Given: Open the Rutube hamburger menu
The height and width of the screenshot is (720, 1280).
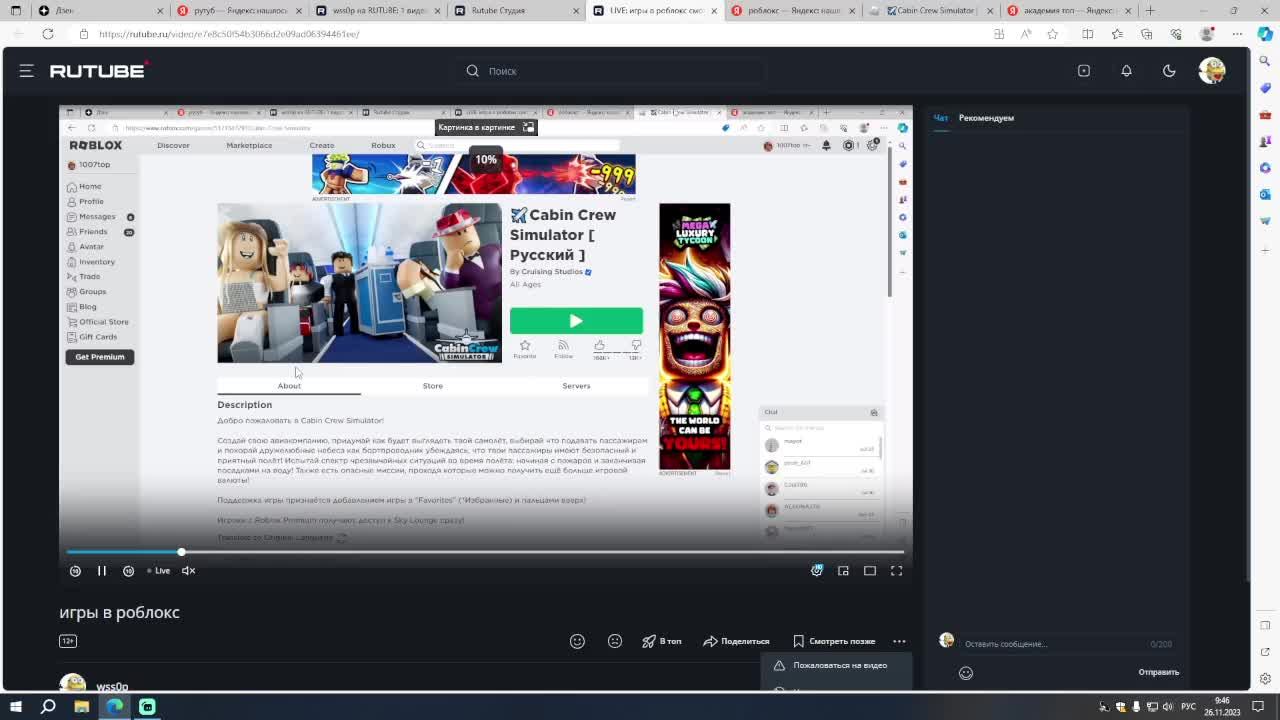Looking at the screenshot, I should pyautogui.click(x=27, y=71).
